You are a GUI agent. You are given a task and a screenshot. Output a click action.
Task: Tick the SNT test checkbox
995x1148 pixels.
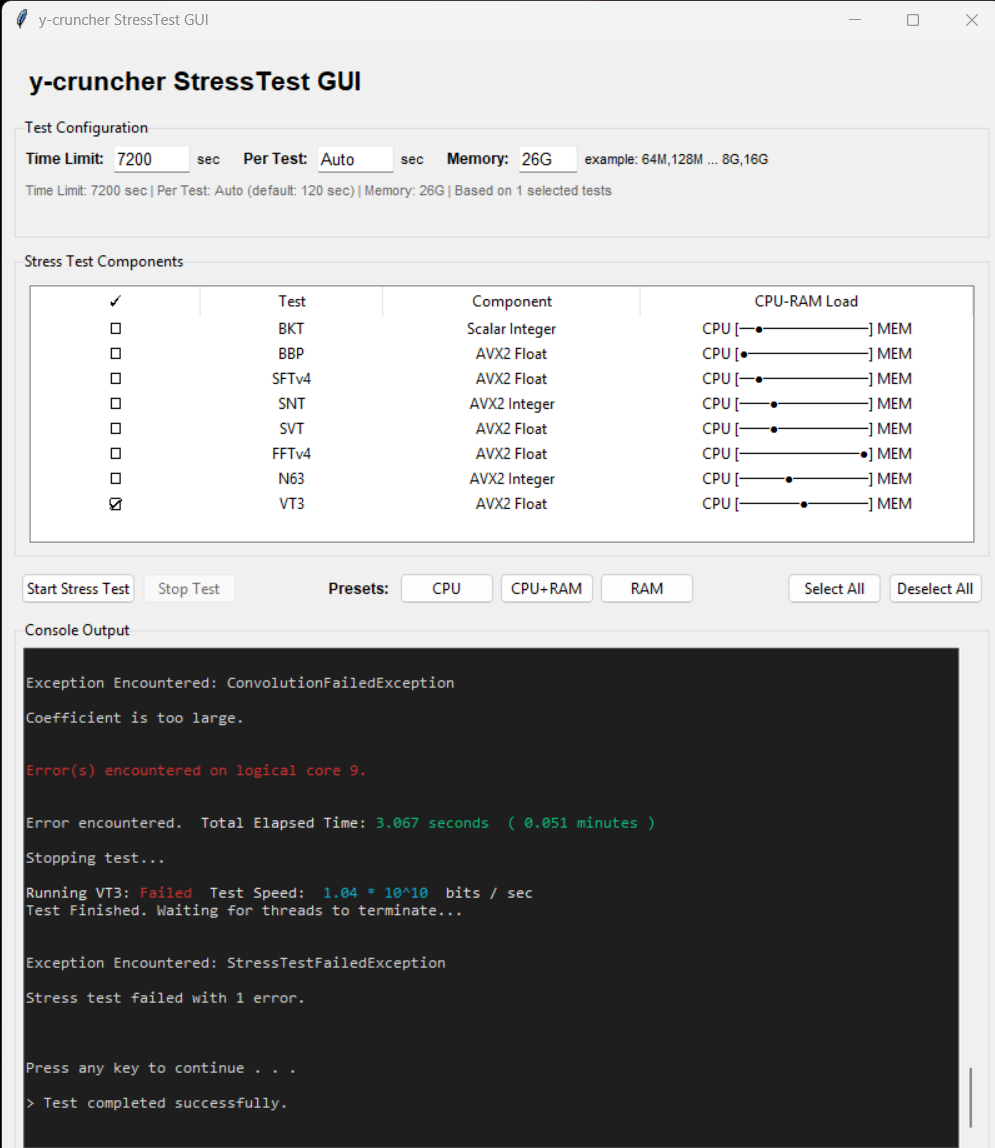pyautogui.click(x=116, y=403)
